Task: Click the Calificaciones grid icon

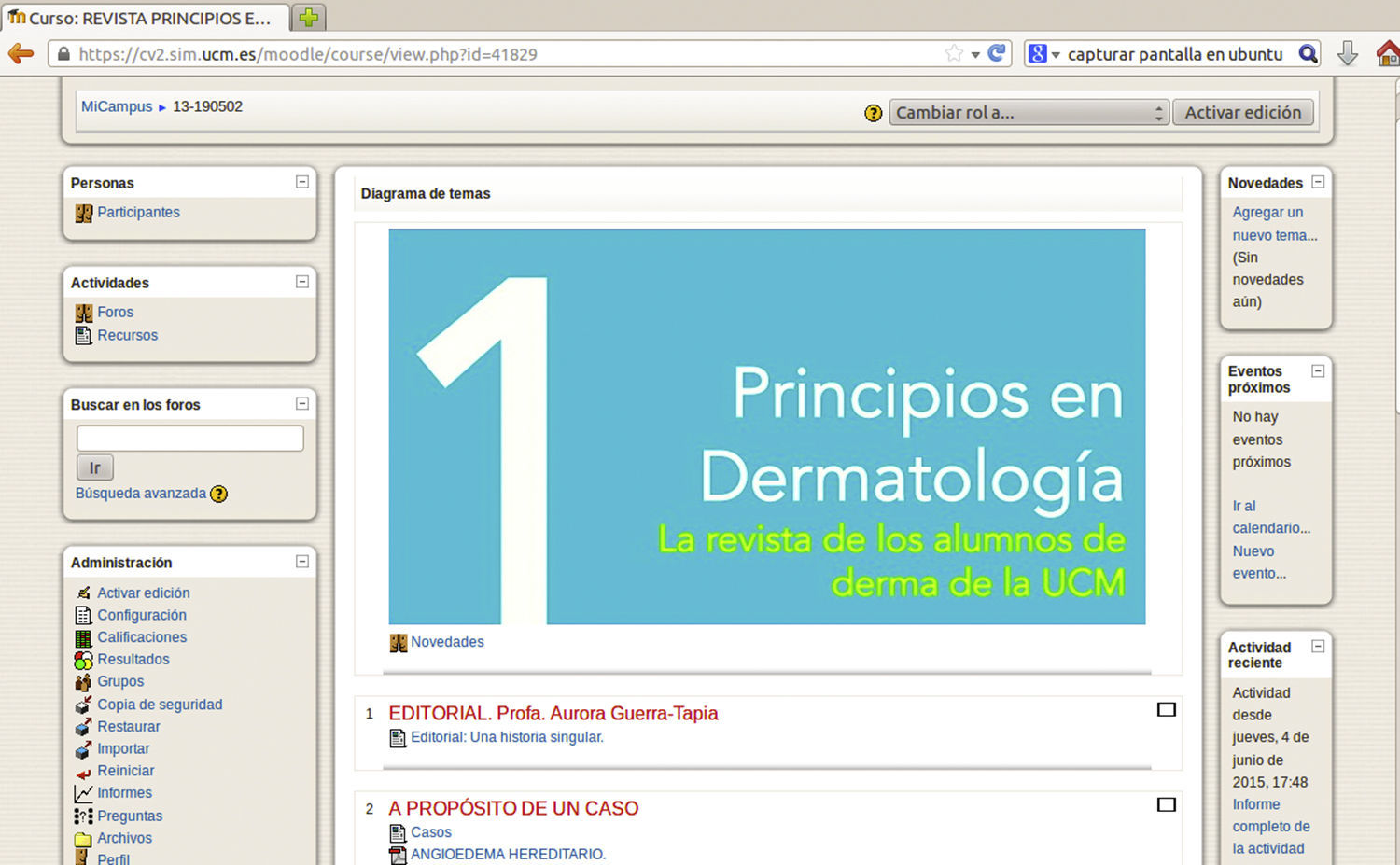Action: tap(83, 638)
